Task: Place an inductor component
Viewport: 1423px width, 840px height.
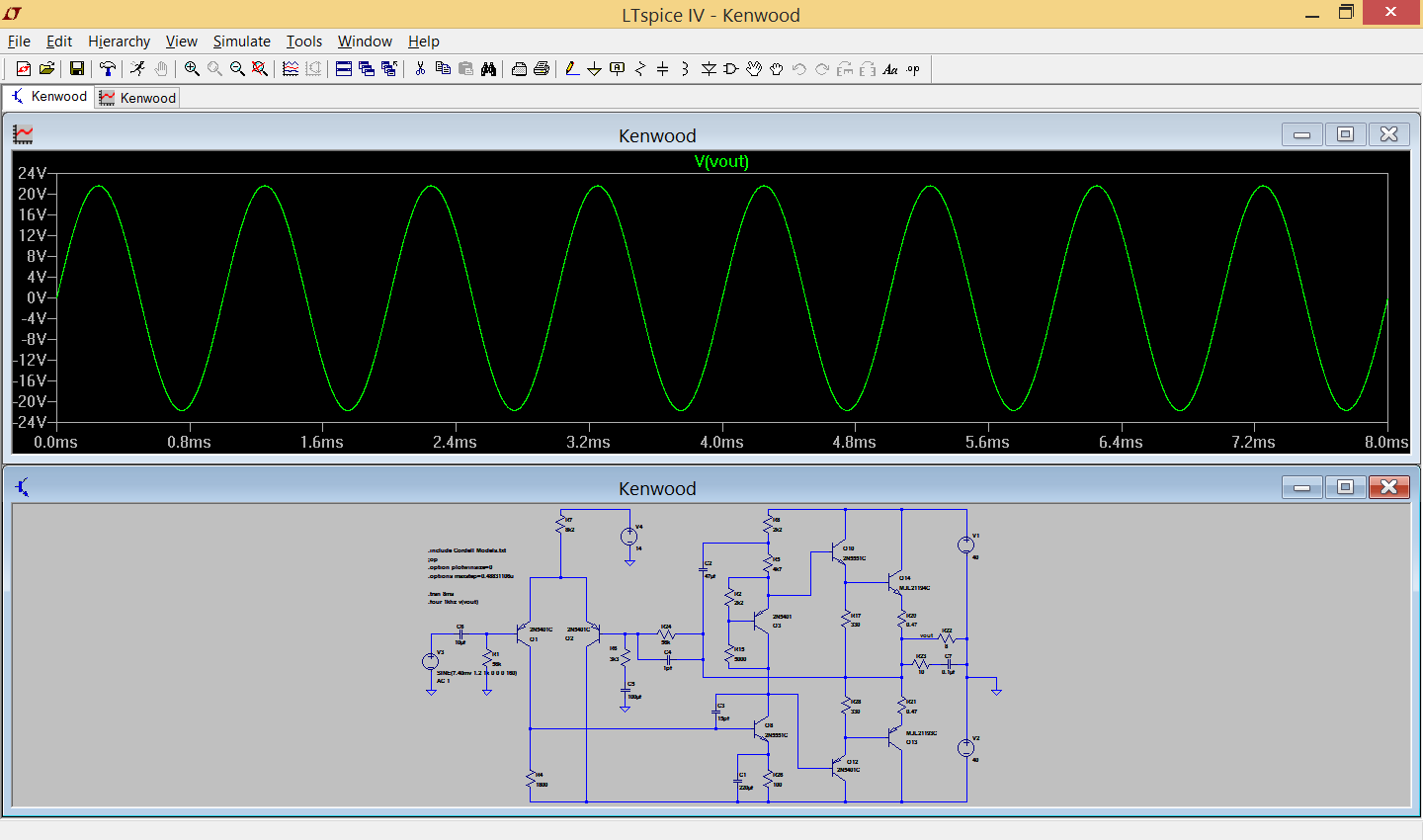Action: (686, 69)
